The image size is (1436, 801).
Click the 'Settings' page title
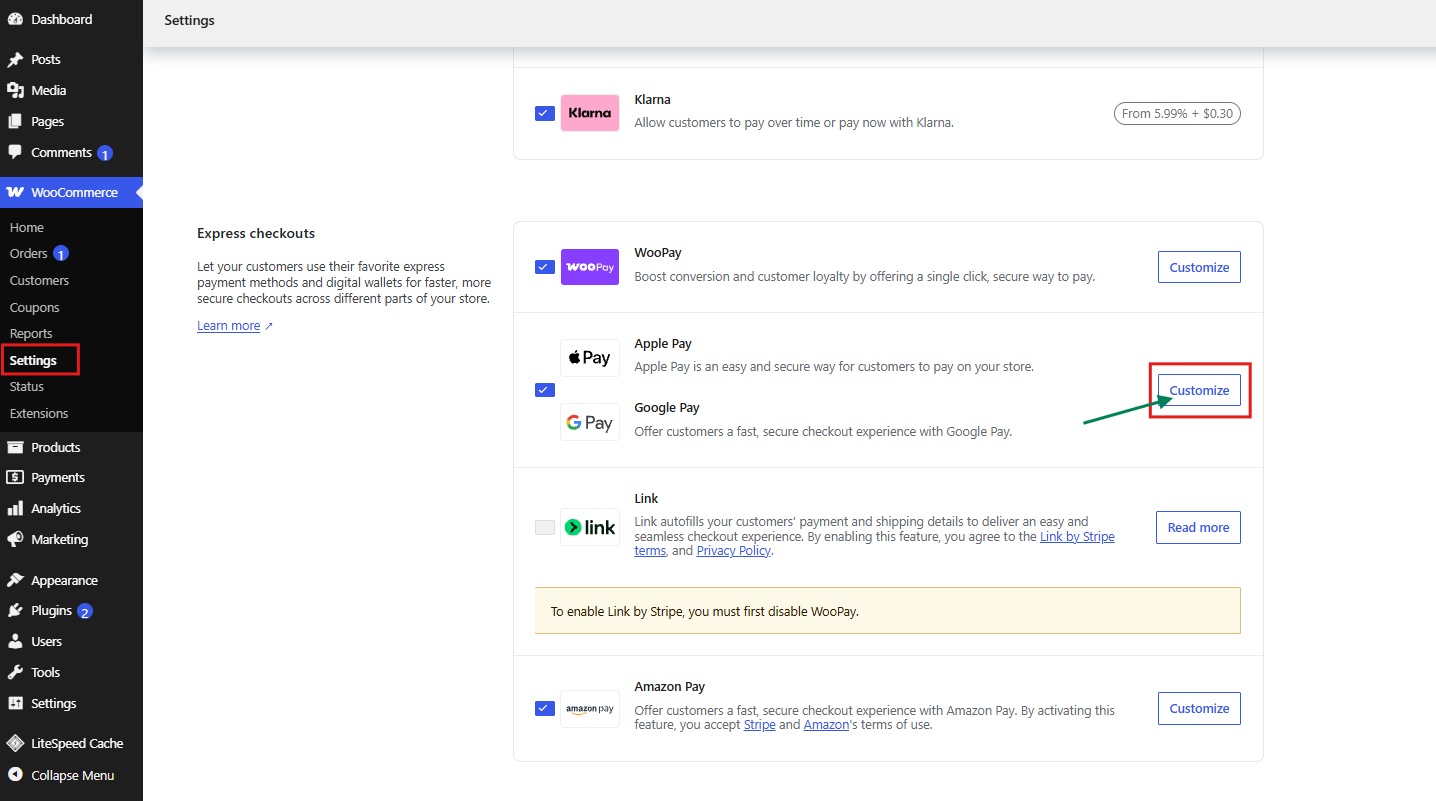click(189, 20)
